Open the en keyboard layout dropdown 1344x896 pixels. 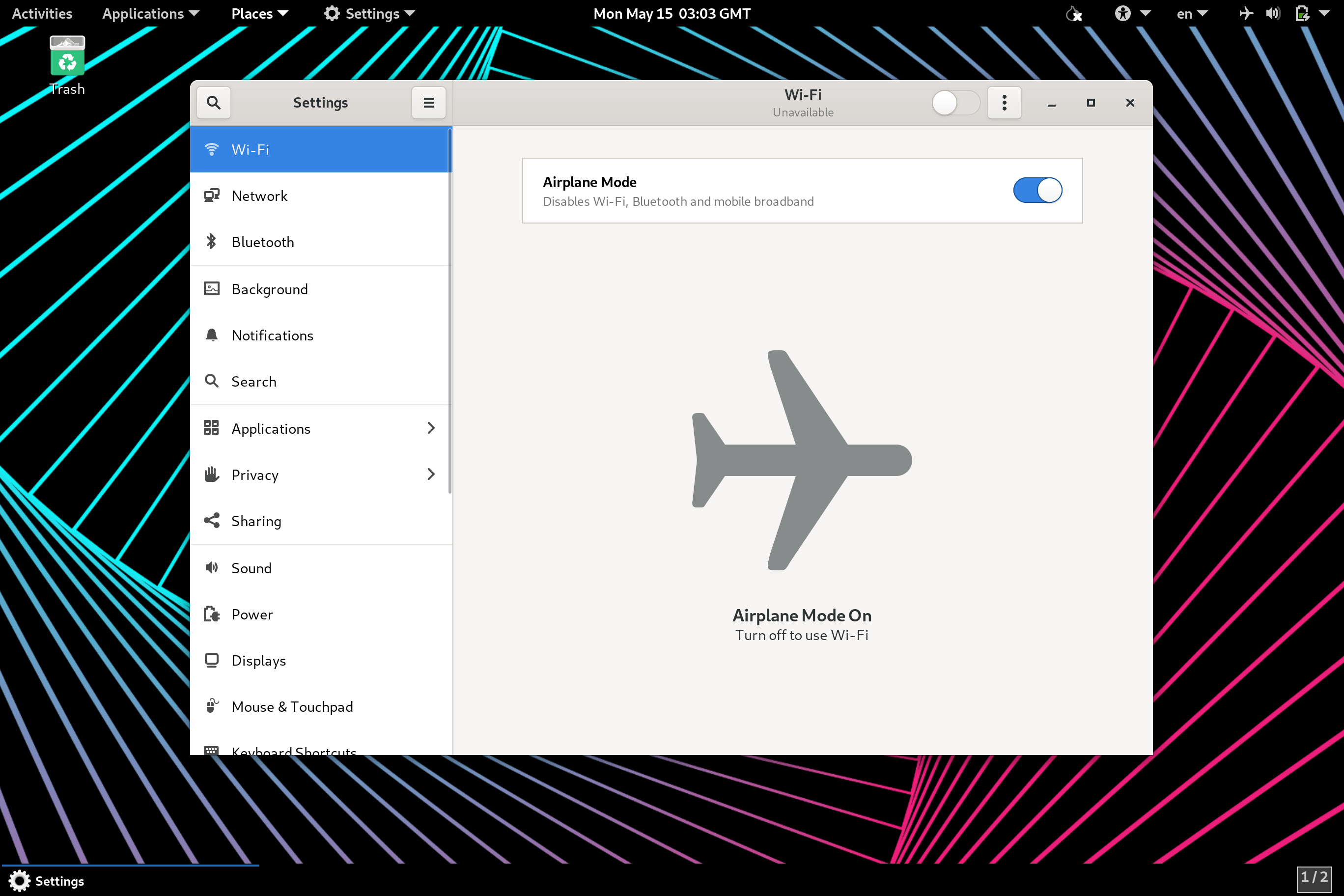pos(1192,13)
